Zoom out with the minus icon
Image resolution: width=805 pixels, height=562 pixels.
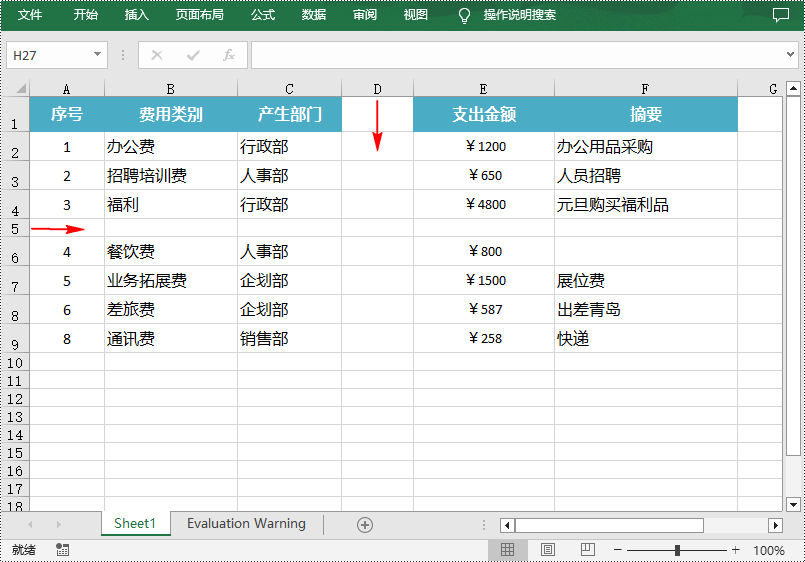point(618,550)
